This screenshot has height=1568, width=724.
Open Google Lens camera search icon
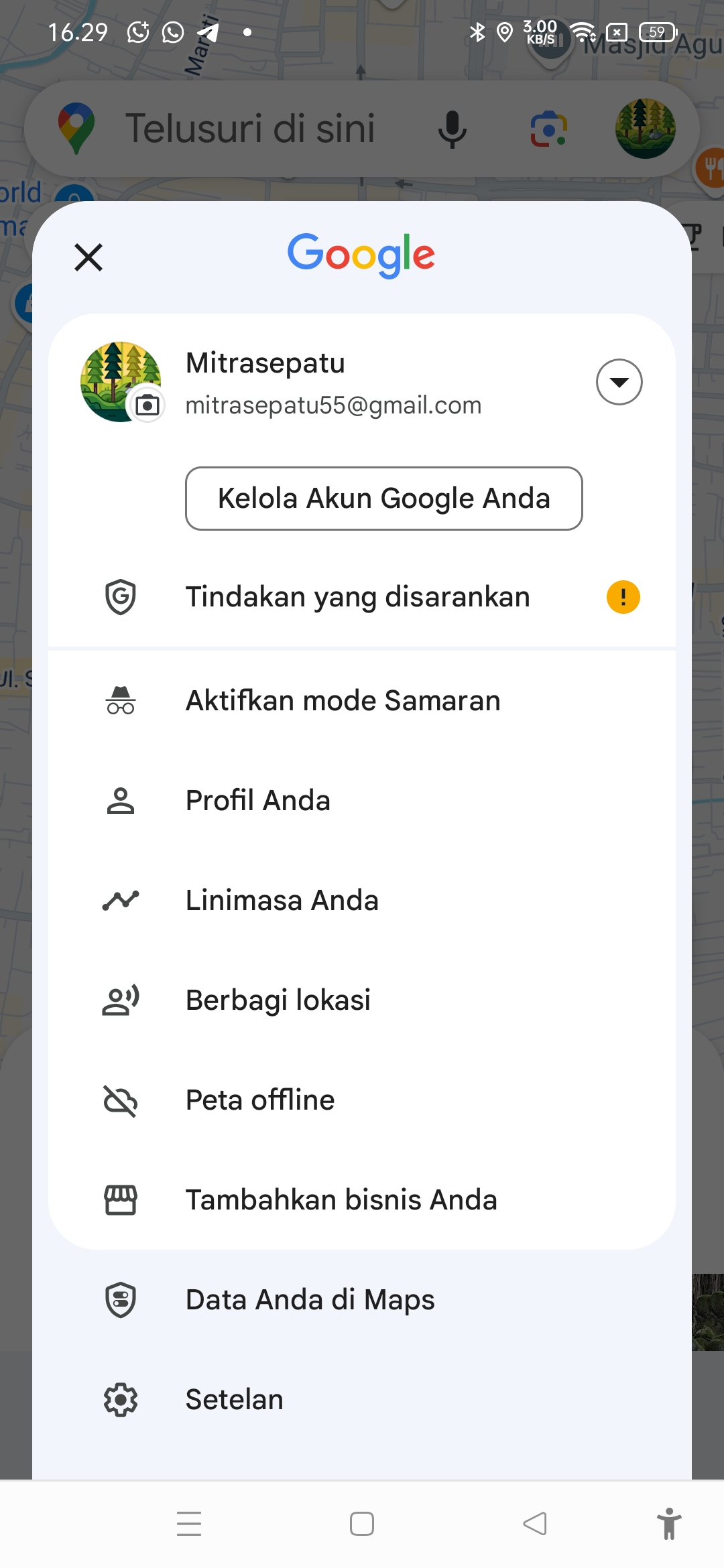[548, 129]
